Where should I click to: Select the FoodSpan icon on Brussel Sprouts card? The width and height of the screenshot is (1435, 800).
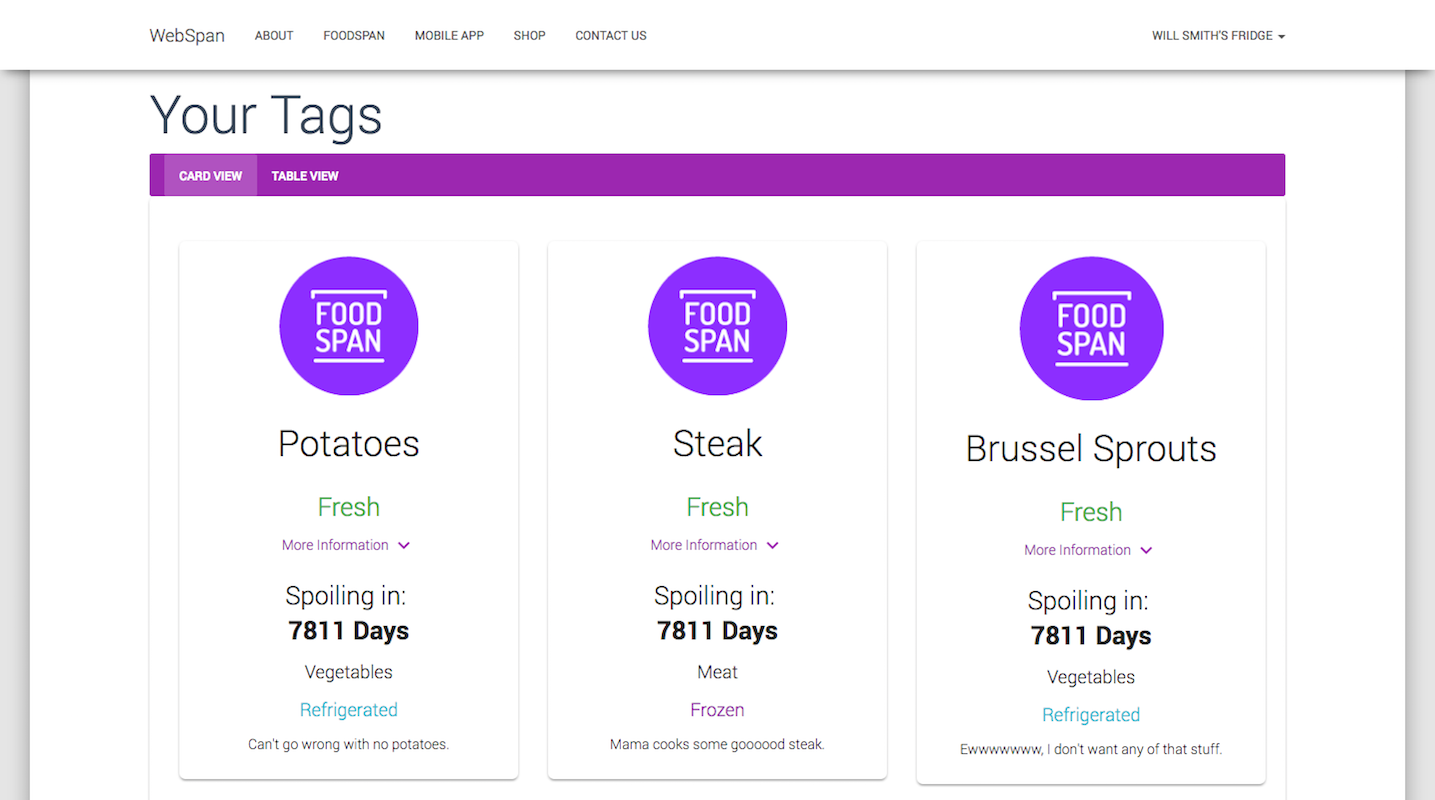[x=1091, y=328]
